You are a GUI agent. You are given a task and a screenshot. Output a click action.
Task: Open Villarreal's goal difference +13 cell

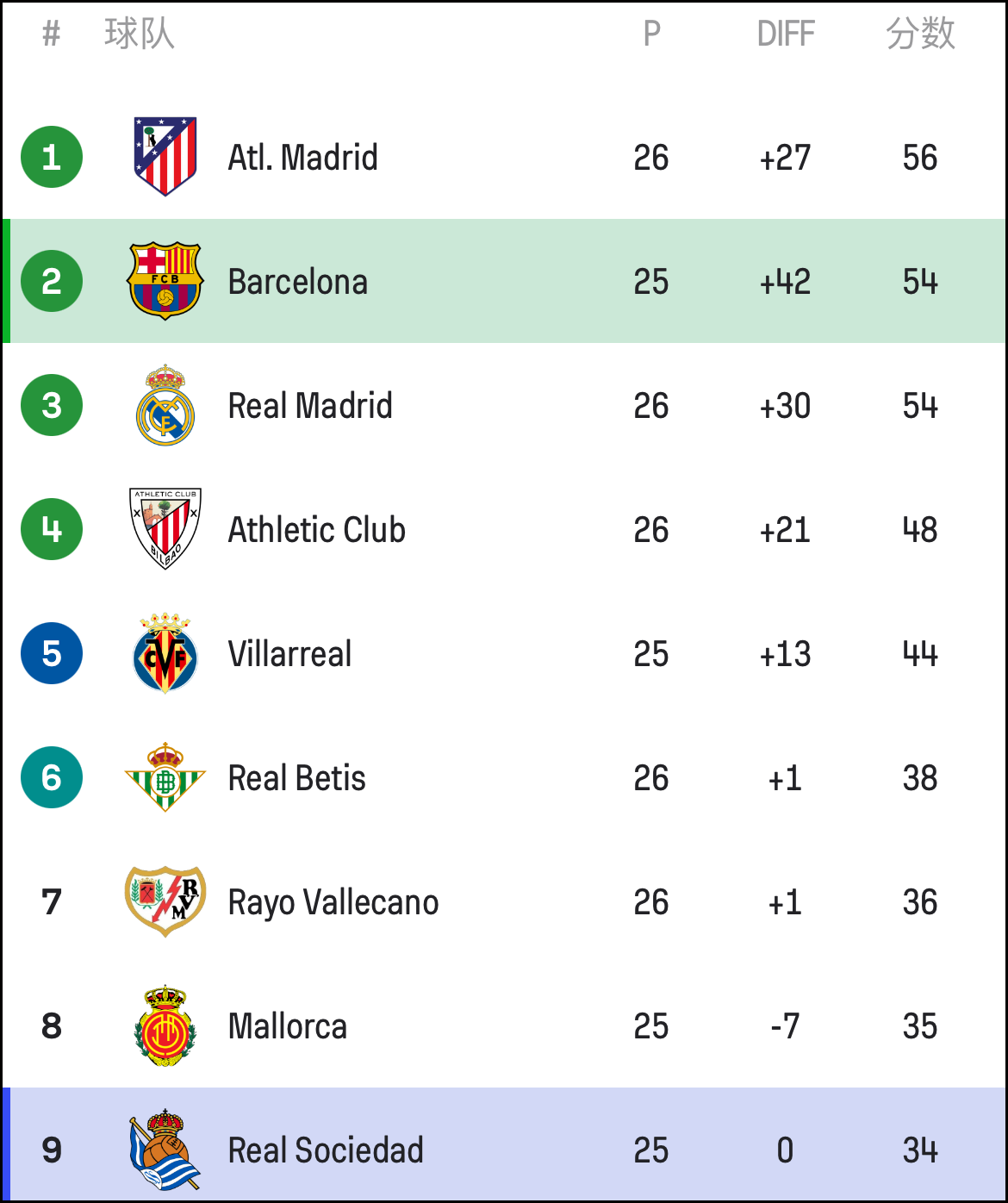coord(785,654)
